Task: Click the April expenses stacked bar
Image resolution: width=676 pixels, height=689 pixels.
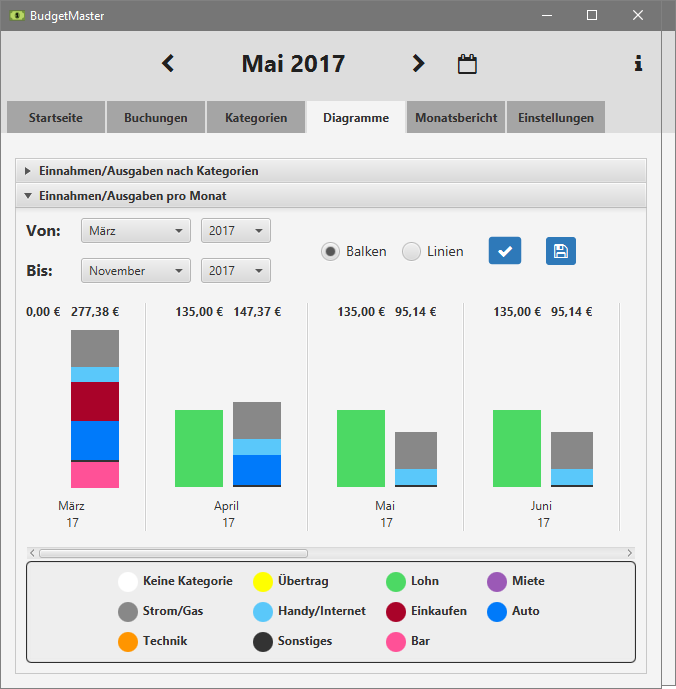Action: point(257,444)
